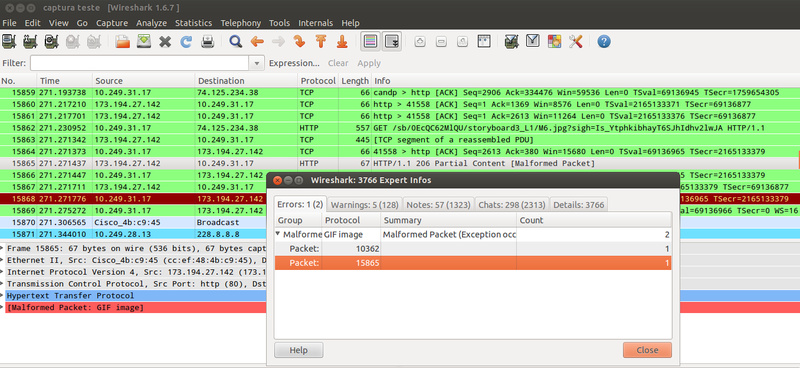Image resolution: width=800 pixels, height=368 pixels.
Task: Open the Telephony menu
Action: click(x=241, y=23)
